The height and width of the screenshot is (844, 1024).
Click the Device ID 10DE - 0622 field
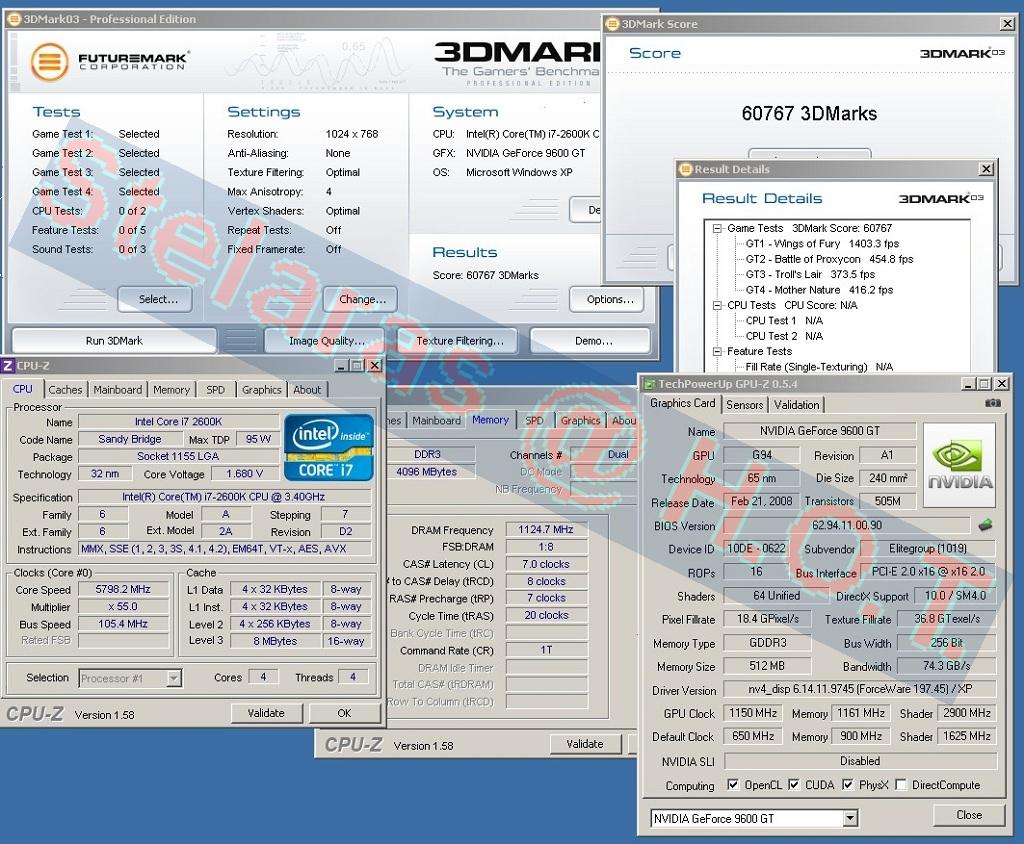point(756,549)
